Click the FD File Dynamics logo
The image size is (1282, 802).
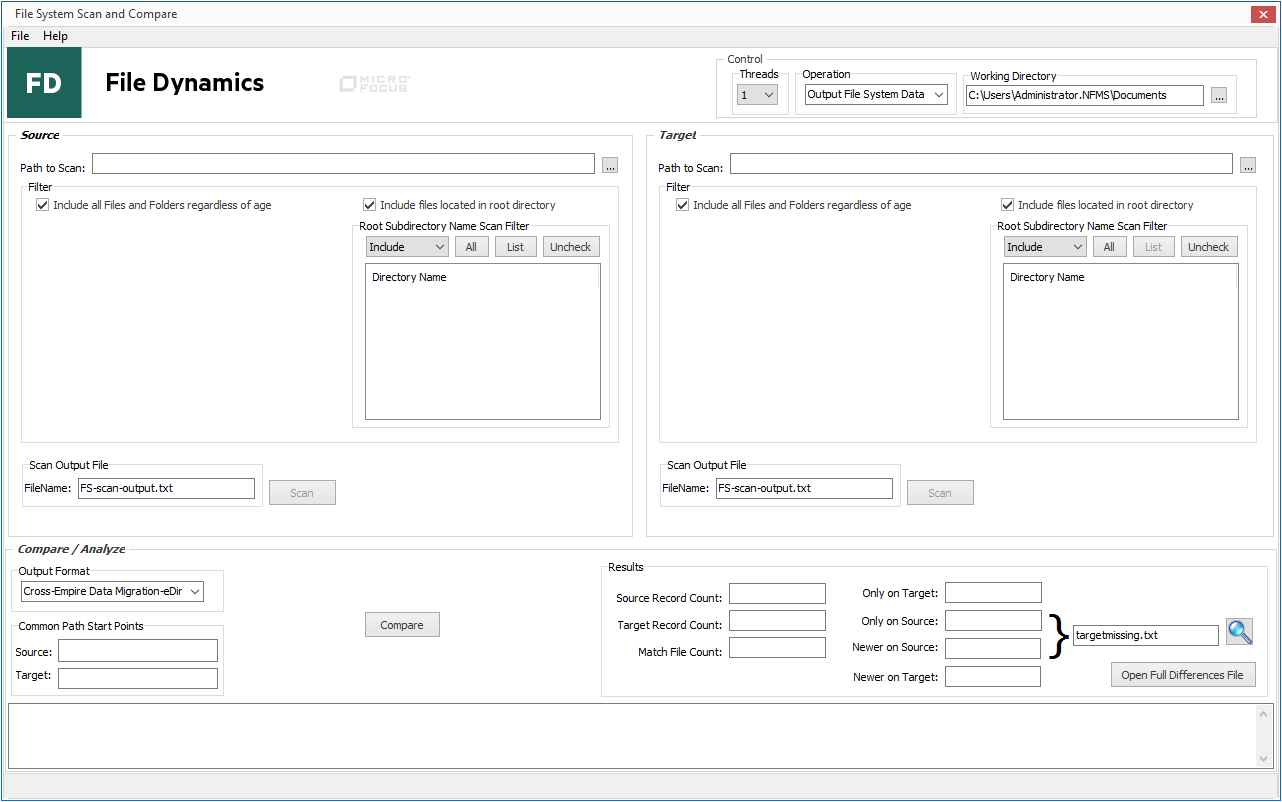[x=45, y=83]
